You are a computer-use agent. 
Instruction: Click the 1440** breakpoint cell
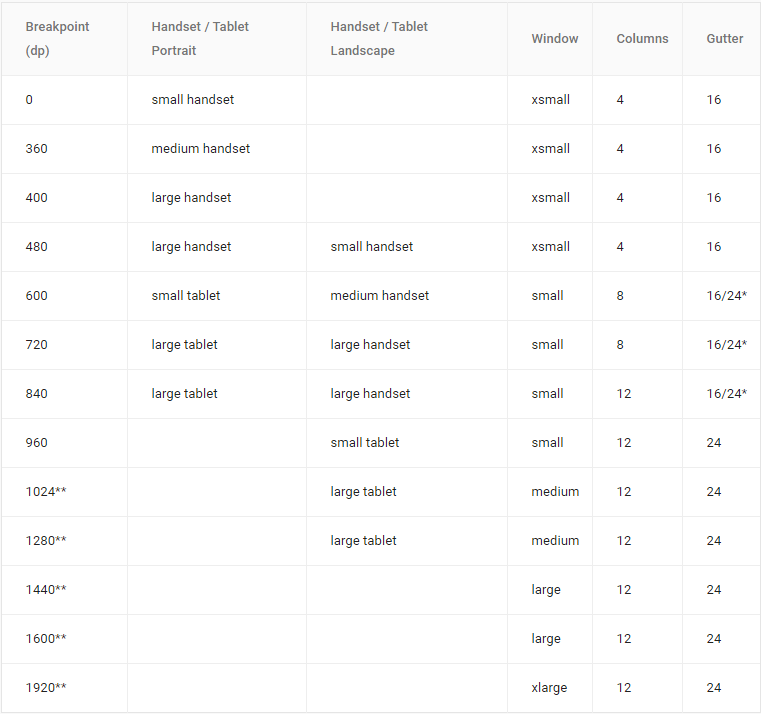tap(46, 590)
